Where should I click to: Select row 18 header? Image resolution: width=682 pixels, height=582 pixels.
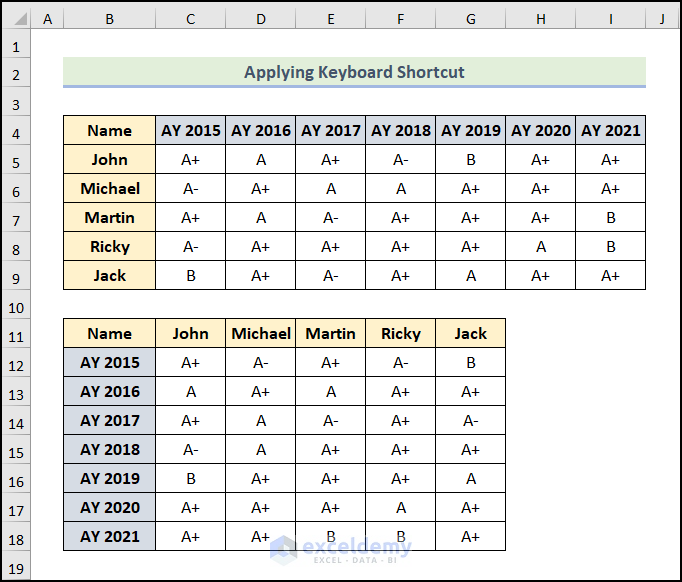17,536
